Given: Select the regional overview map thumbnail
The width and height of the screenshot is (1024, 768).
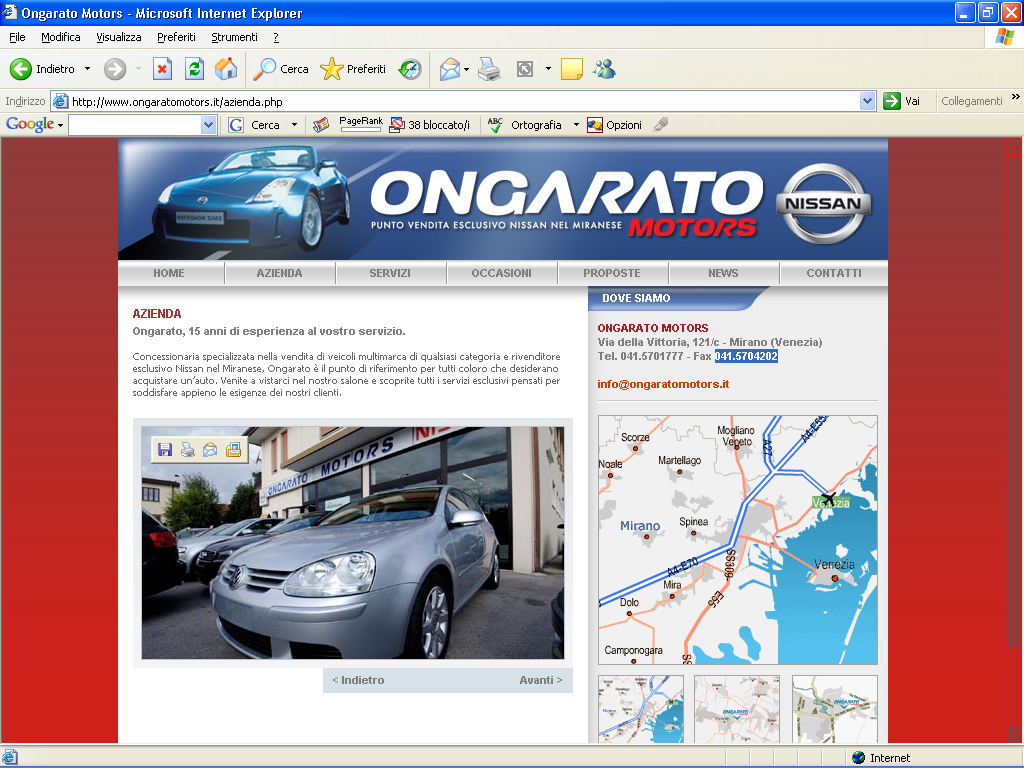Looking at the screenshot, I should click(641, 709).
